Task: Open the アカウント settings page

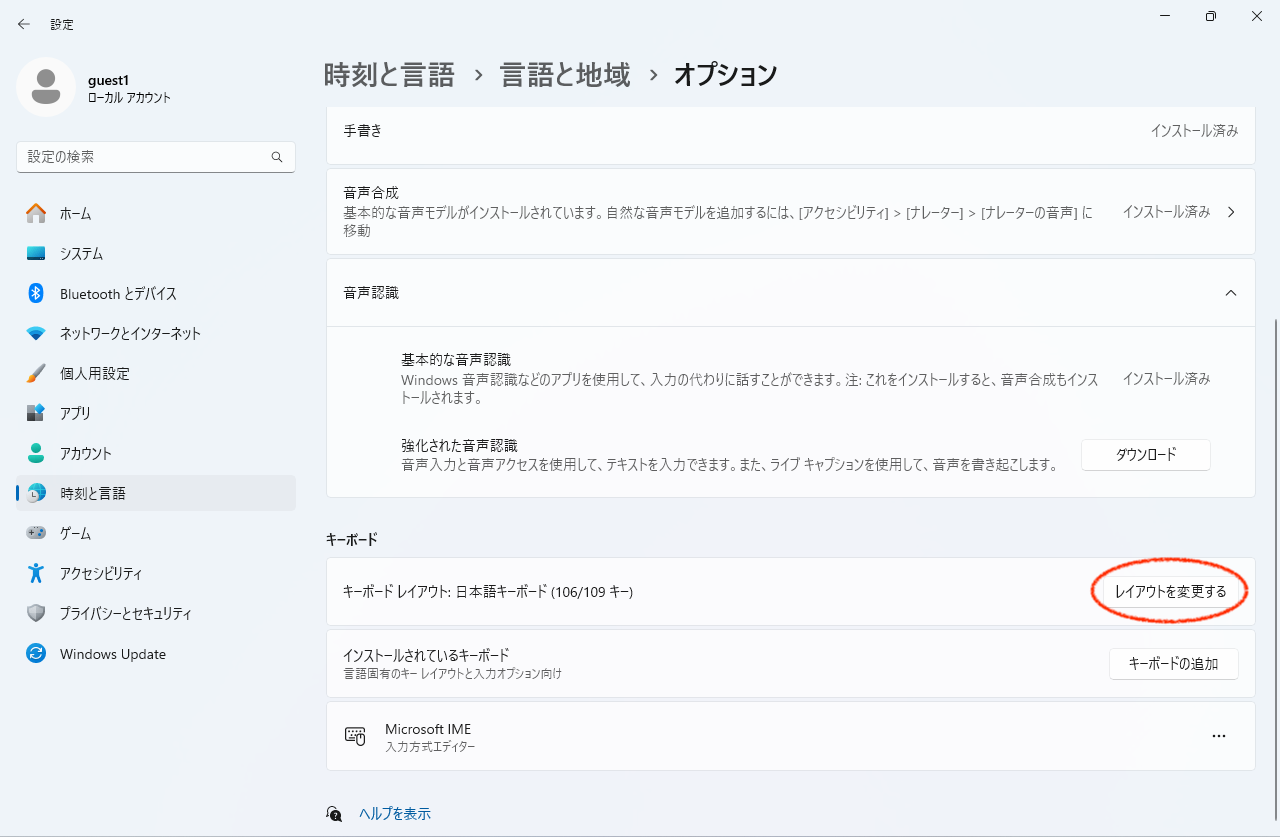Action: point(156,453)
